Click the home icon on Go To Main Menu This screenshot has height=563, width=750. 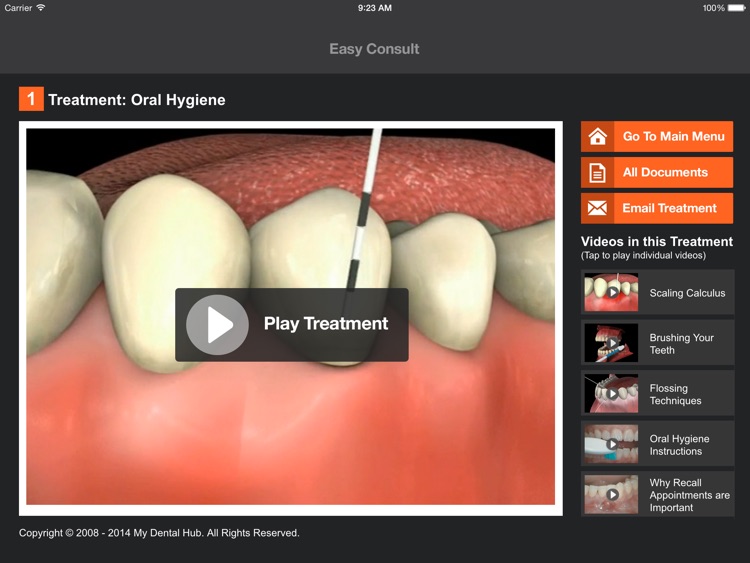[598, 137]
